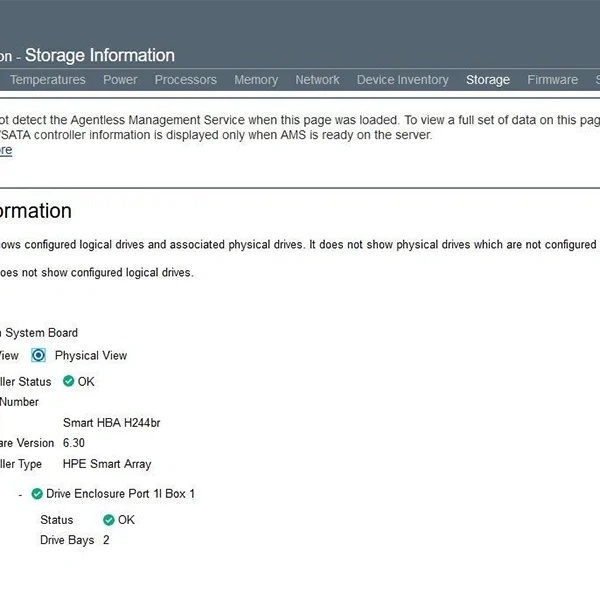Open the Device Inventory tab
Viewport: 600px width, 600px height.
[x=402, y=80]
